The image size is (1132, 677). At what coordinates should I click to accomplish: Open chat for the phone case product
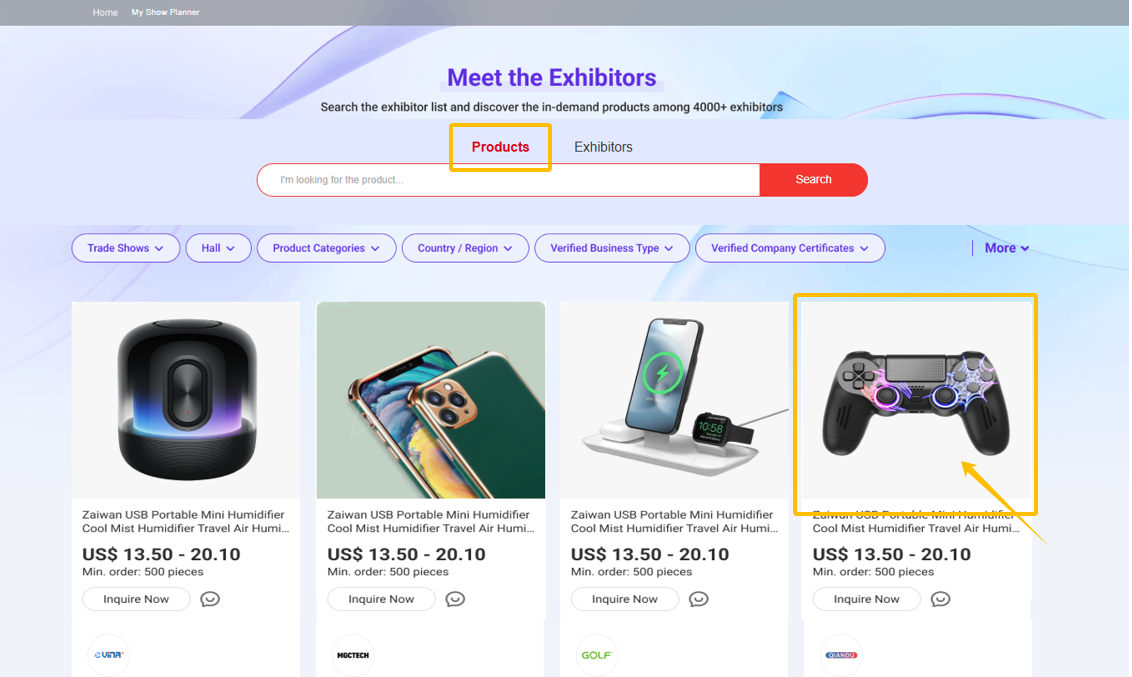click(x=455, y=599)
